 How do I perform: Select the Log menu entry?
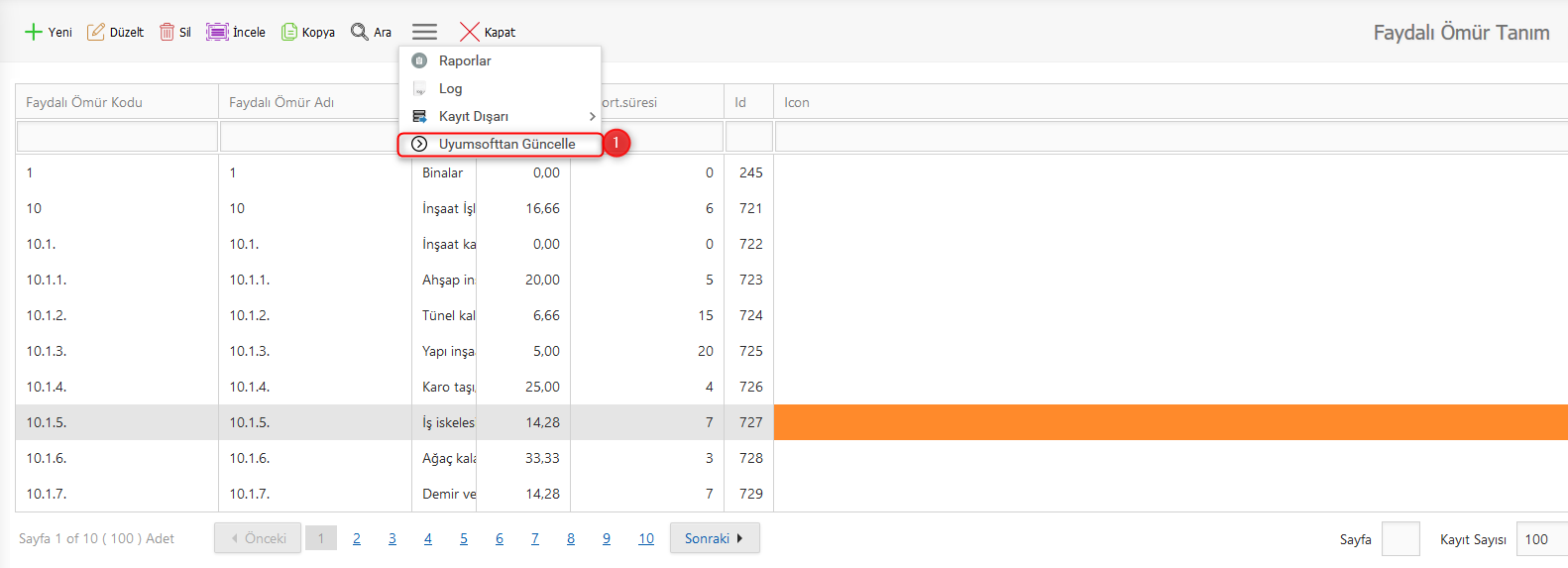pos(450,88)
